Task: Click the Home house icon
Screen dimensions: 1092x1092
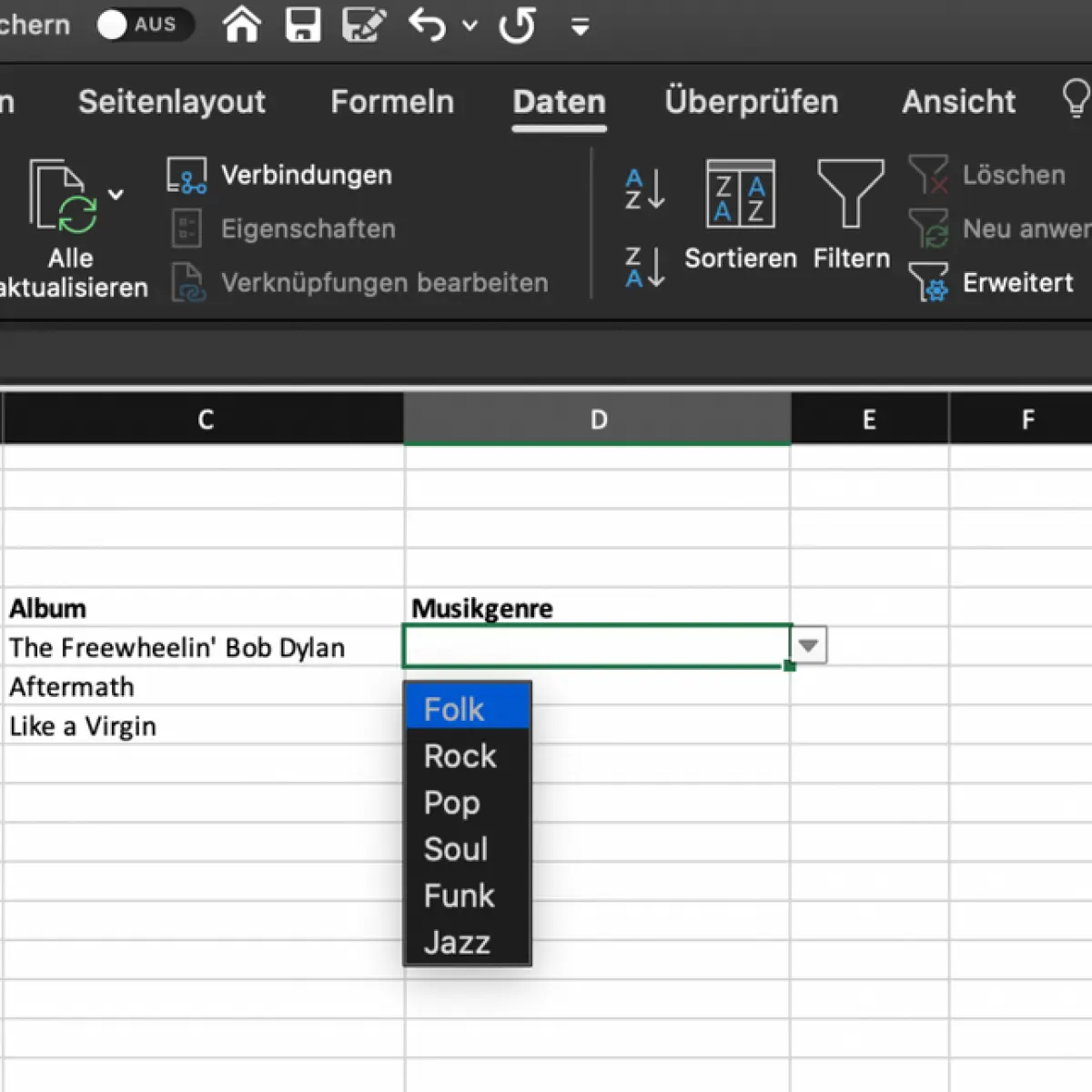Action: [242, 25]
